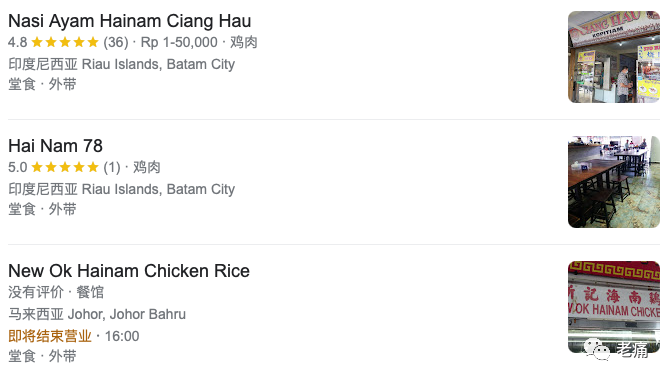Viewport: 670px width, 380px height.
Task: Click the orange 即将结束营业 closing-soon status
Action: 50,336
